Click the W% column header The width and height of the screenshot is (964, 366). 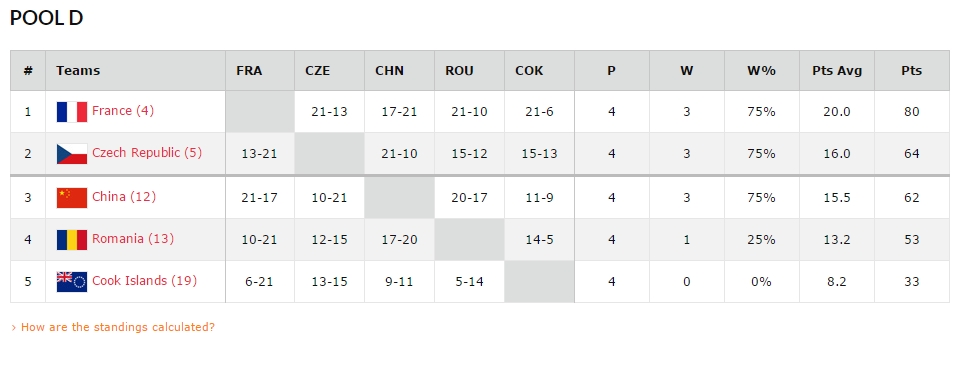coord(762,71)
